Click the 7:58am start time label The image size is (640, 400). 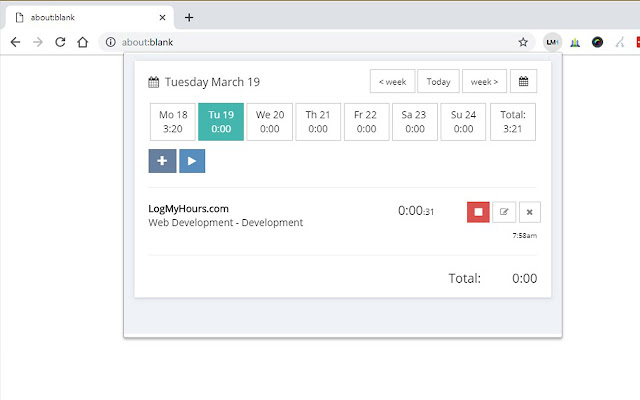pyautogui.click(x=524, y=236)
